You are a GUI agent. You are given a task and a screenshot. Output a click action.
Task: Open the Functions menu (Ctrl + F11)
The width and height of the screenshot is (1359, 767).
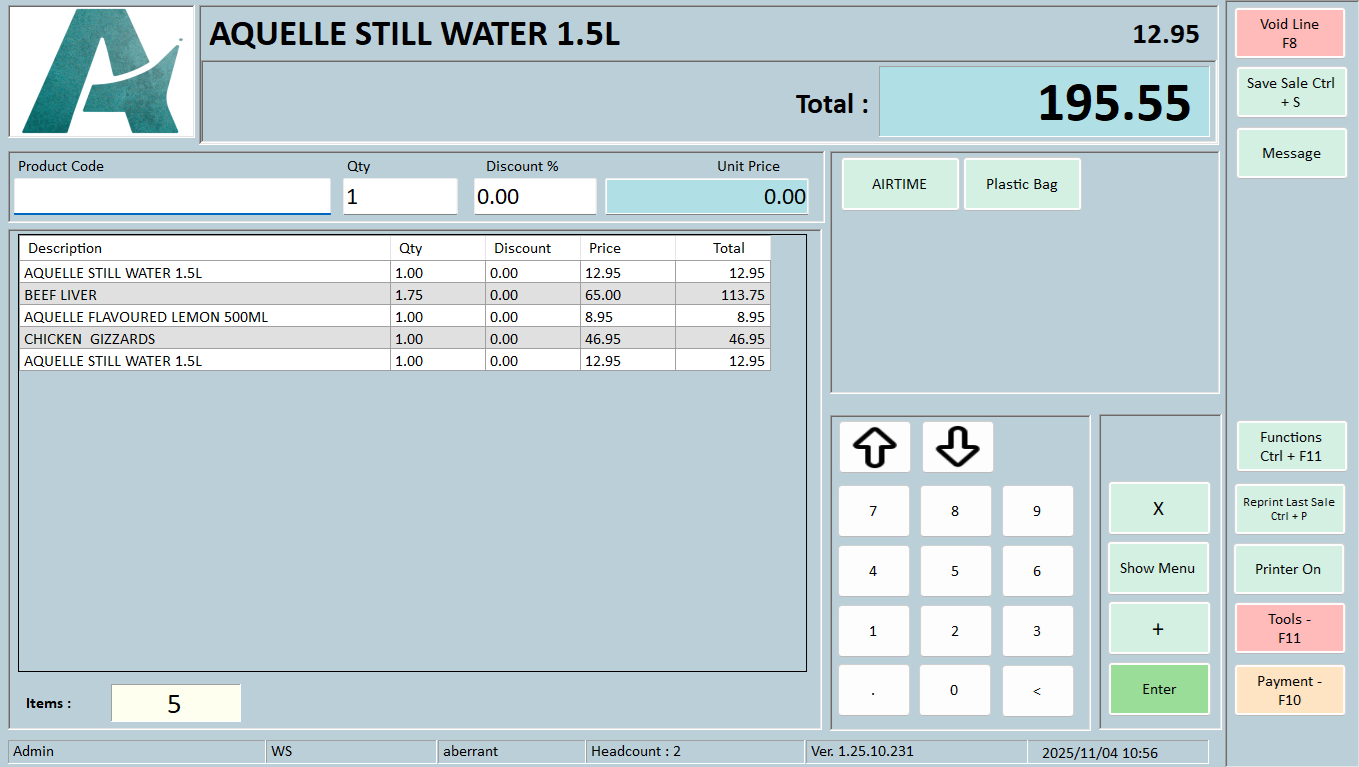pos(1290,446)
